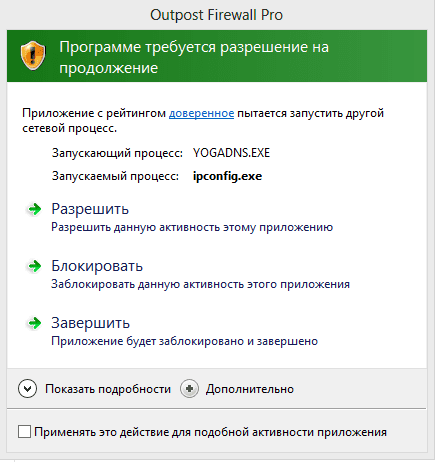Click the Применять это действие checkbox label
This screenshot has height=462, width=435.
click(210, 432)
